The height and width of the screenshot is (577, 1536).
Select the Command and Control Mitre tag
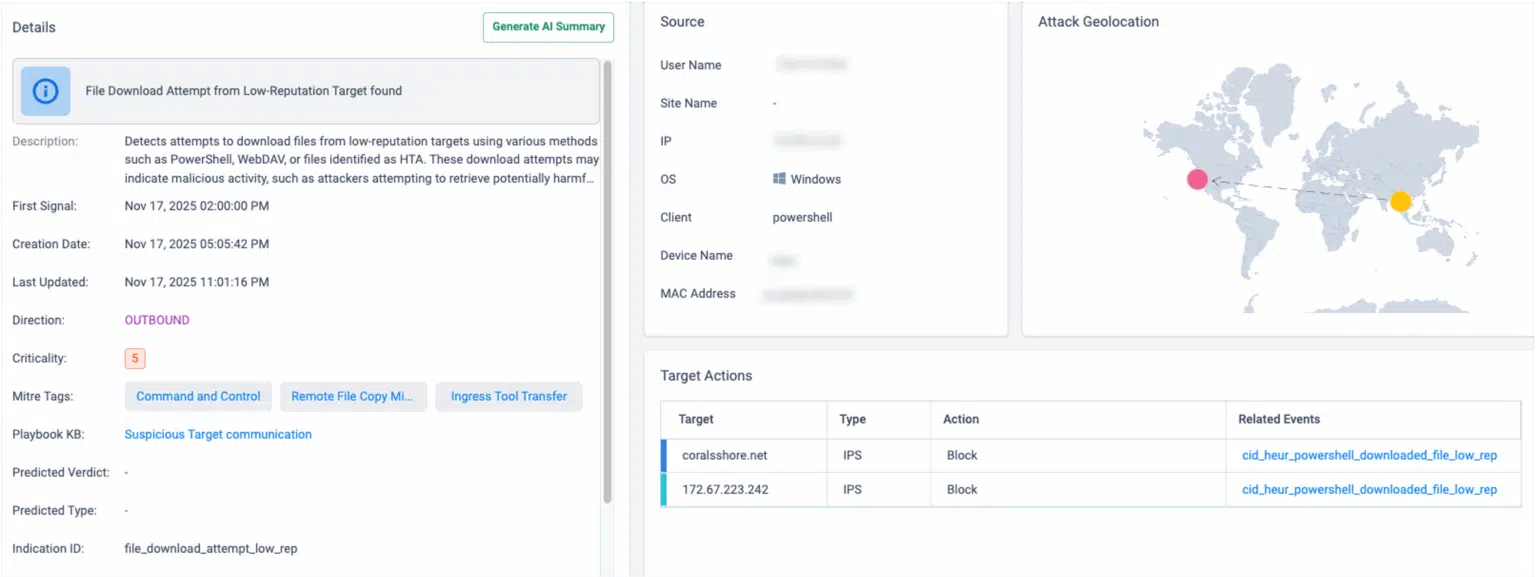198,396
